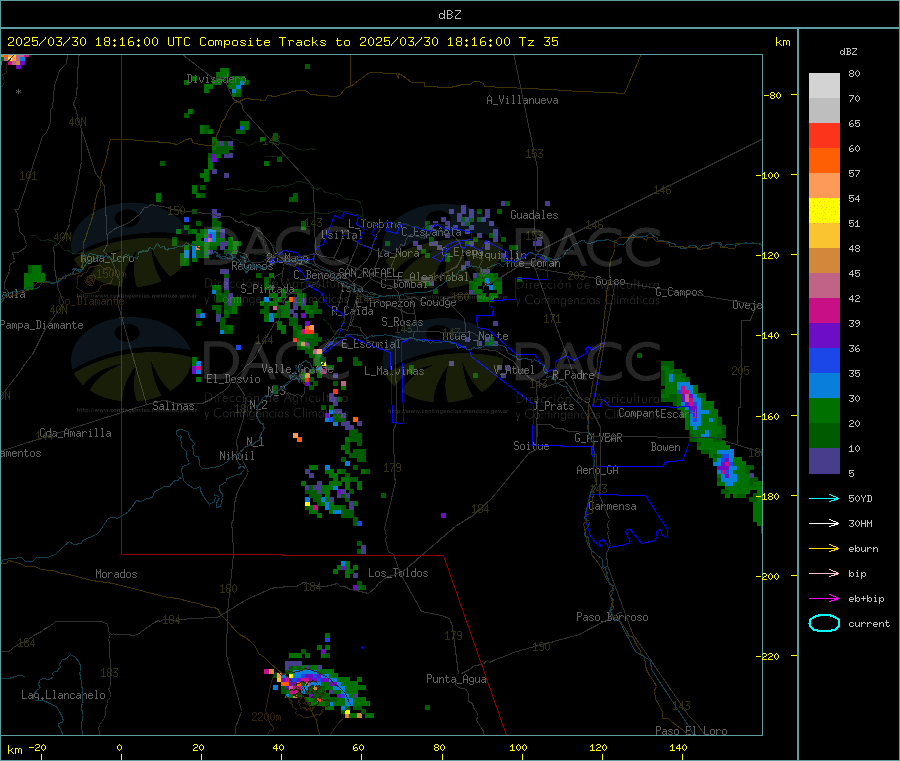This screenshot has height=761, width=900.
Task: Click the Divisadero place label
Action: [x=216, y=79]
